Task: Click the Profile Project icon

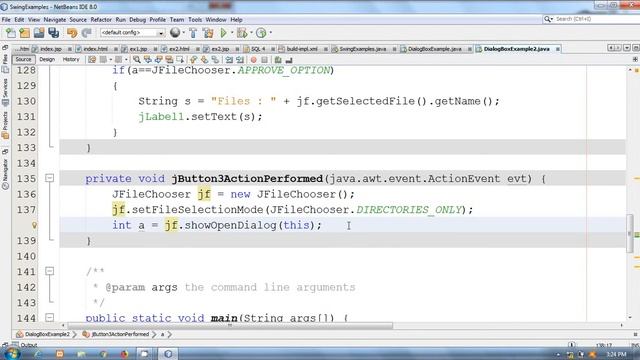Action: click(261, 33)
